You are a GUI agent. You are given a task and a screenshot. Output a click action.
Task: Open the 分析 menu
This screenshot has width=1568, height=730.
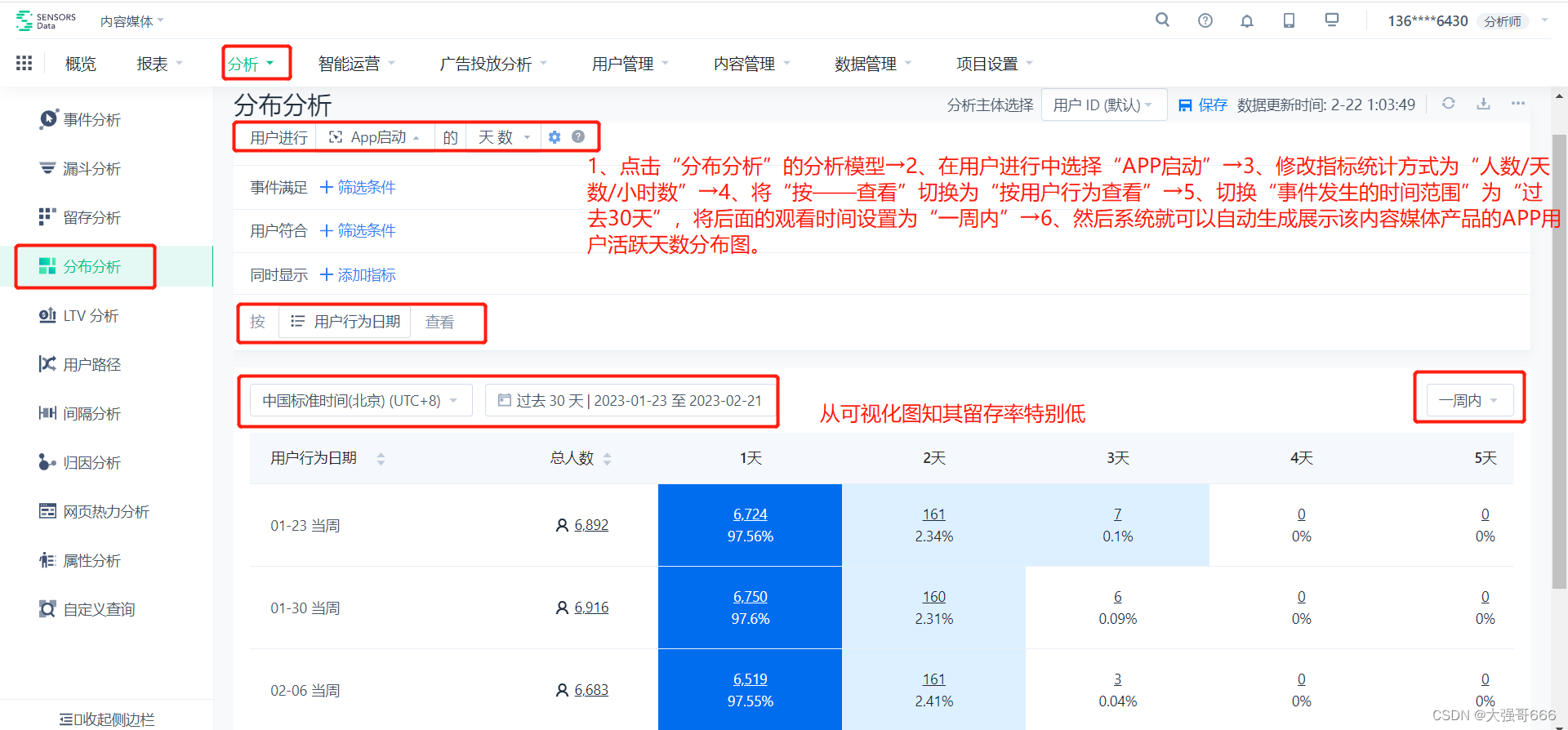[252, 64]
